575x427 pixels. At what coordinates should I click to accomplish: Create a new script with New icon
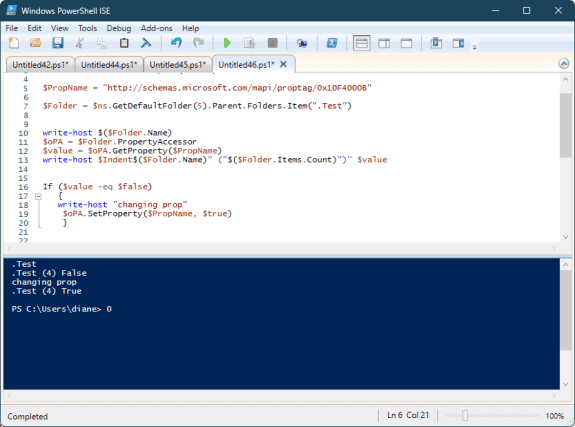click(x=14, y=43)
